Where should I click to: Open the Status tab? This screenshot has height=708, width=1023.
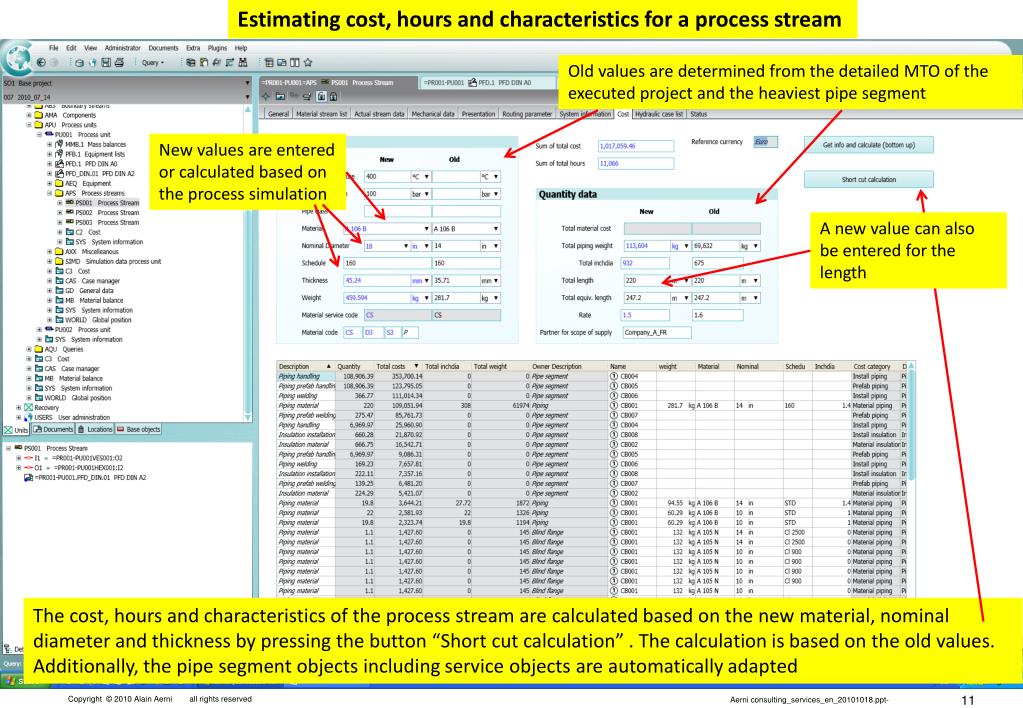tap(699, 114)
